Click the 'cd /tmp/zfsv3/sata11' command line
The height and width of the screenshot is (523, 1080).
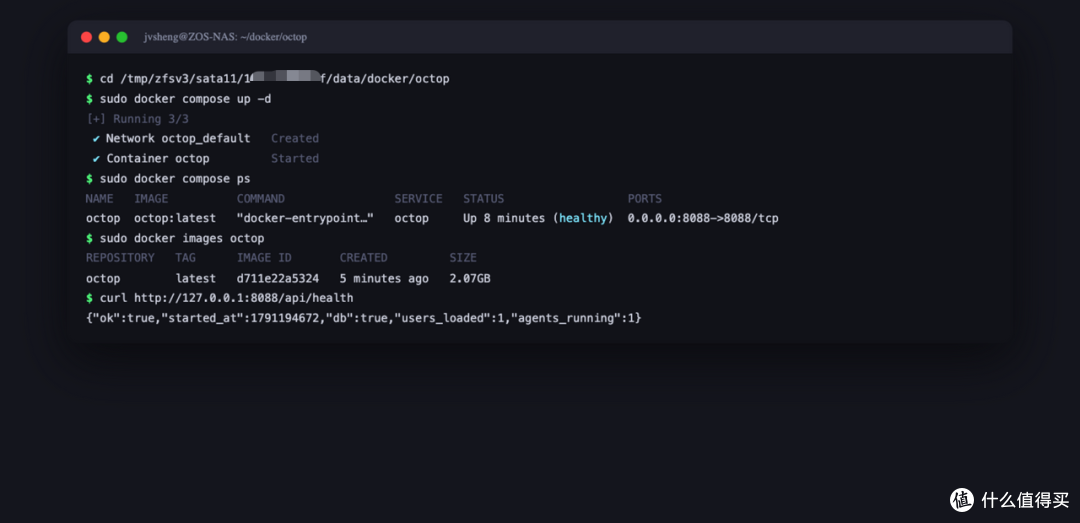275,79
